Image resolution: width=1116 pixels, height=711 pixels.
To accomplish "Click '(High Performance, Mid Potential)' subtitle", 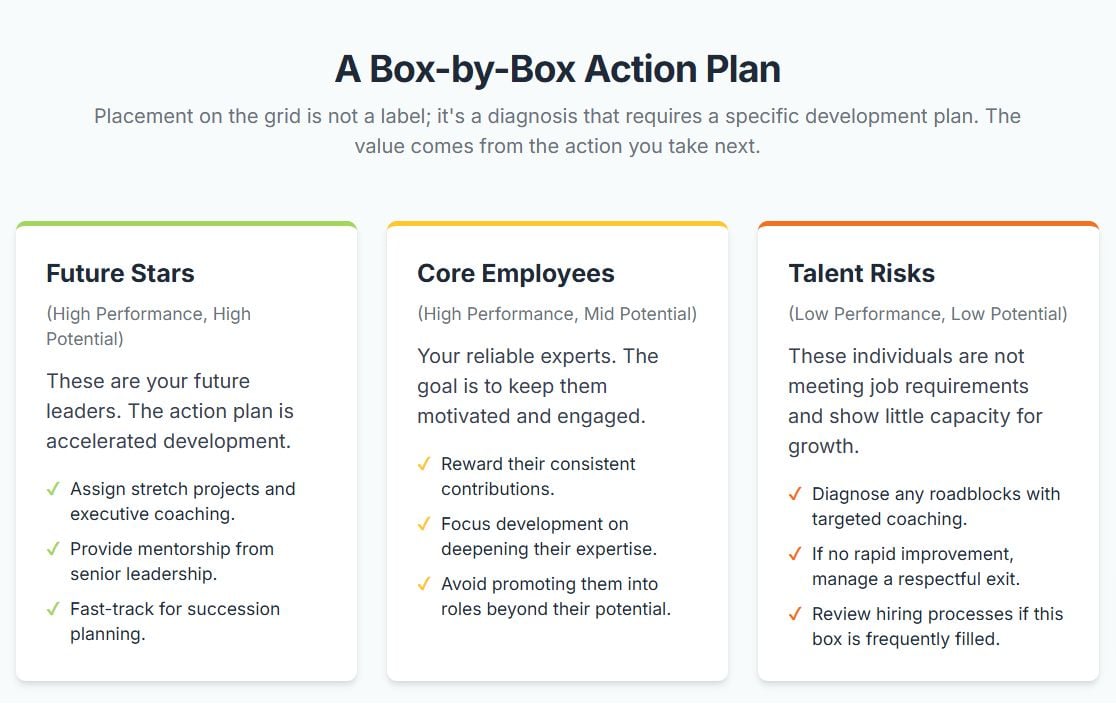I will (557, 314).
